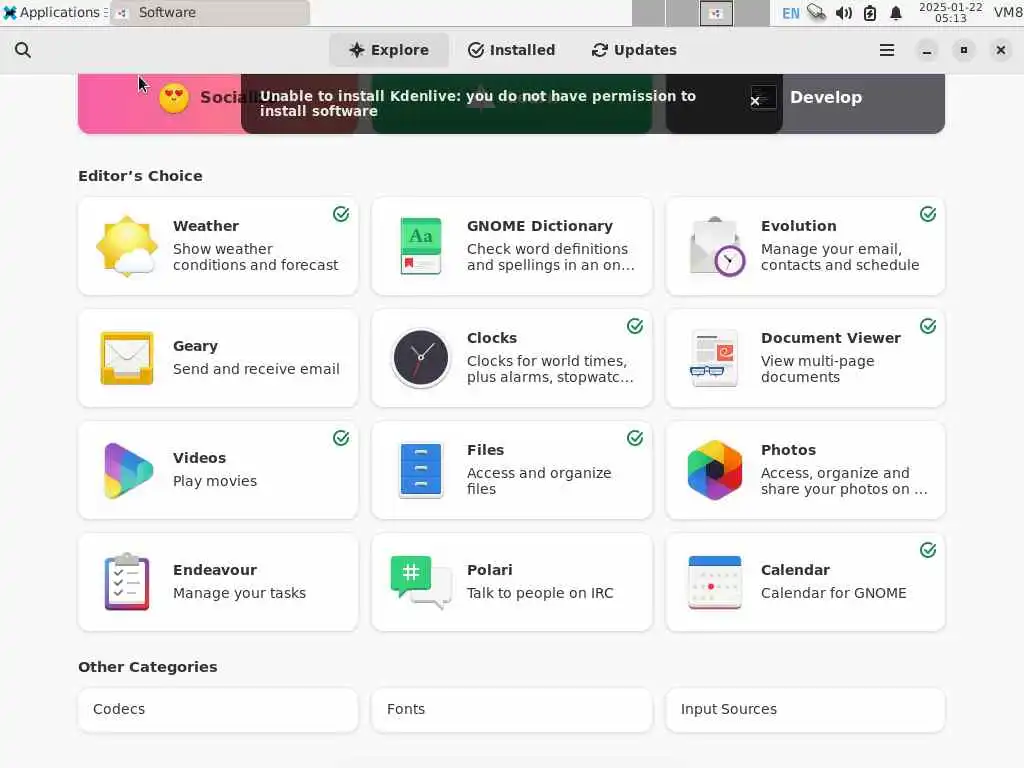
Task: Click the Files installed checkmark badge
Action: 635,438
